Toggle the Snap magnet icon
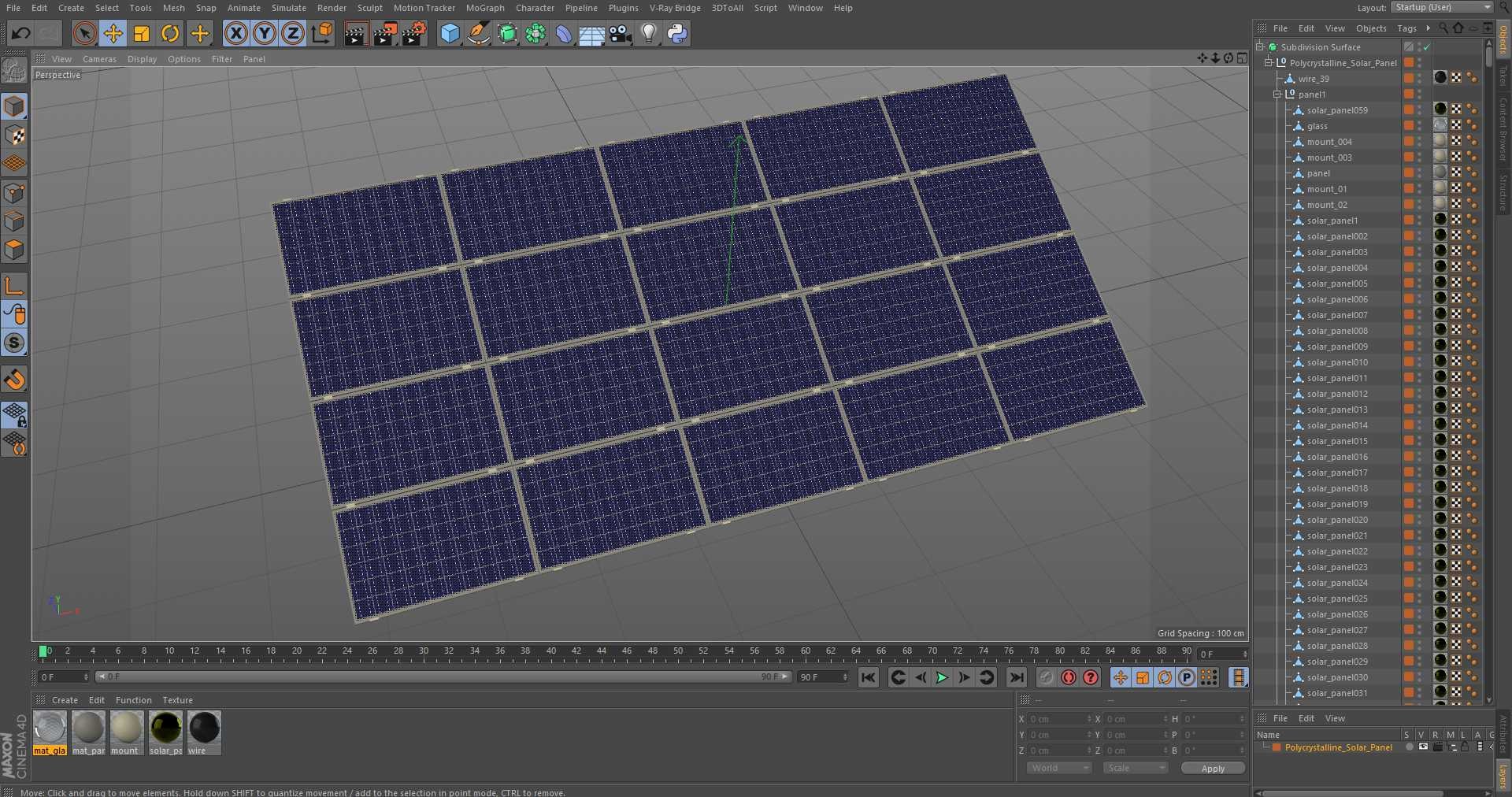This screenshot has height=797, width=1512. pos(14,379)
